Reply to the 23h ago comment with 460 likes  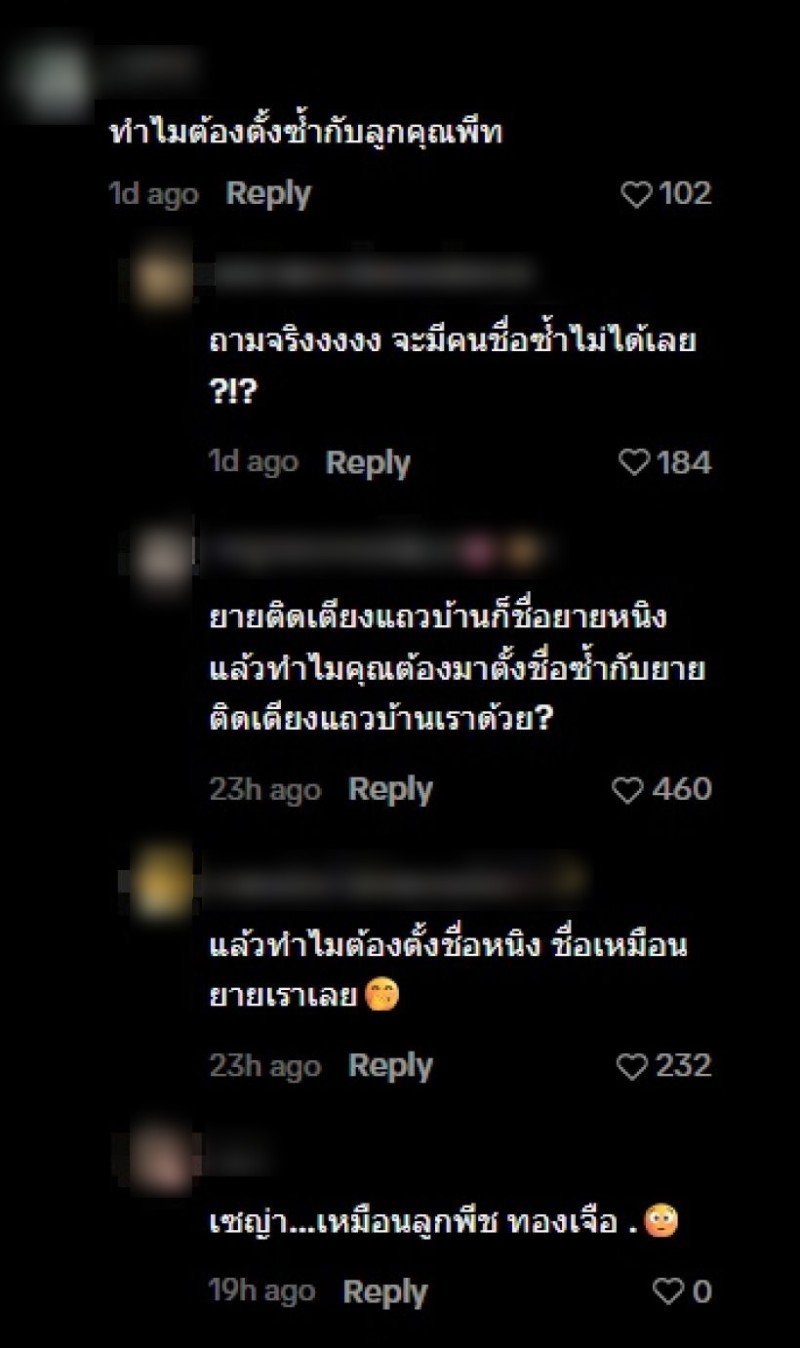[390, 790]
